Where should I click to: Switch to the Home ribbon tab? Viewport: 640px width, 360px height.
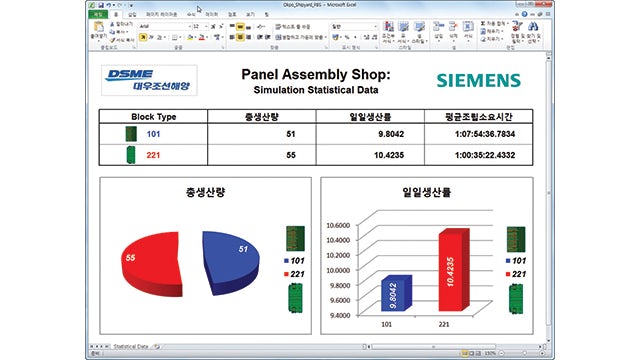point(116,14)
